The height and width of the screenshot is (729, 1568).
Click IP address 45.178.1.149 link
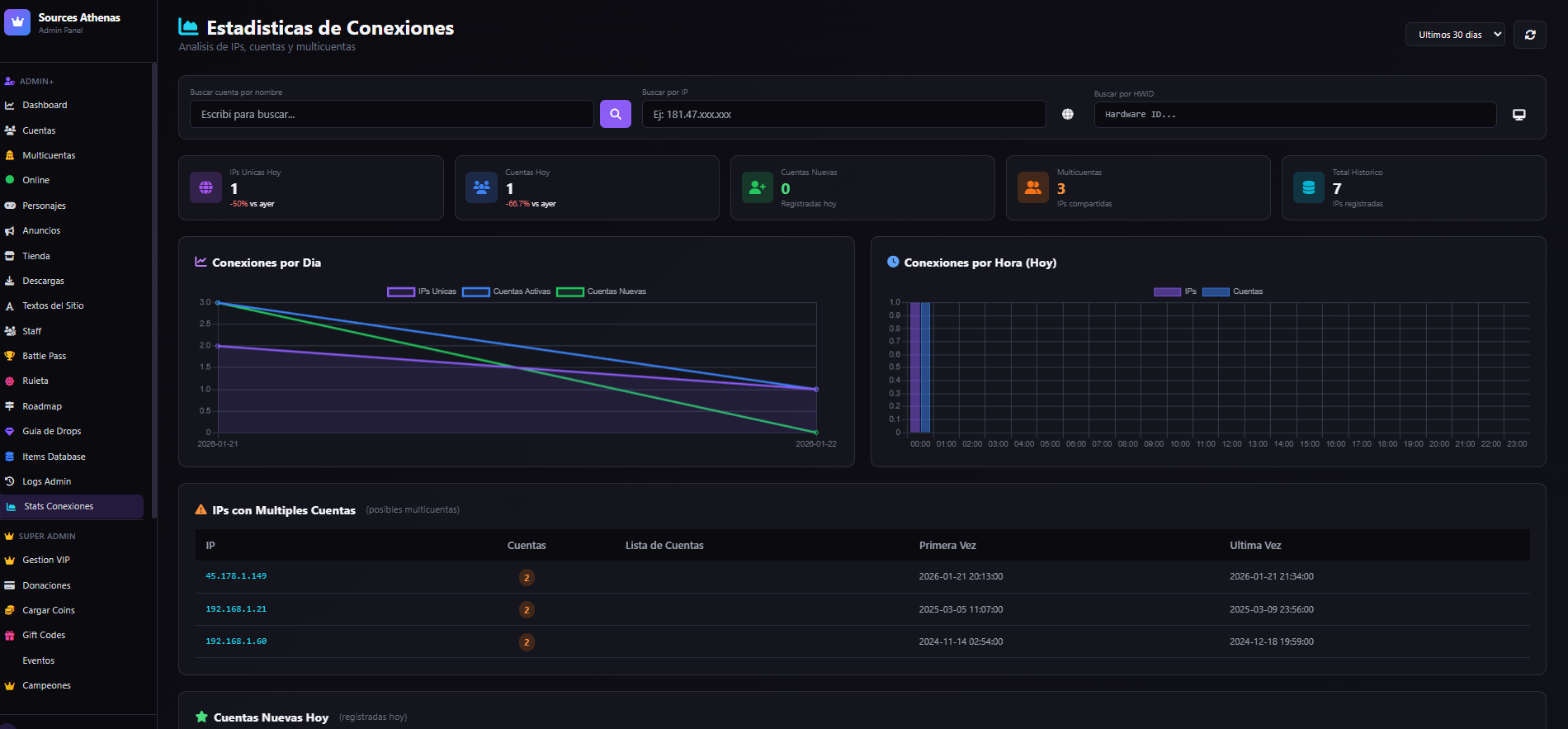pos(236,576)
